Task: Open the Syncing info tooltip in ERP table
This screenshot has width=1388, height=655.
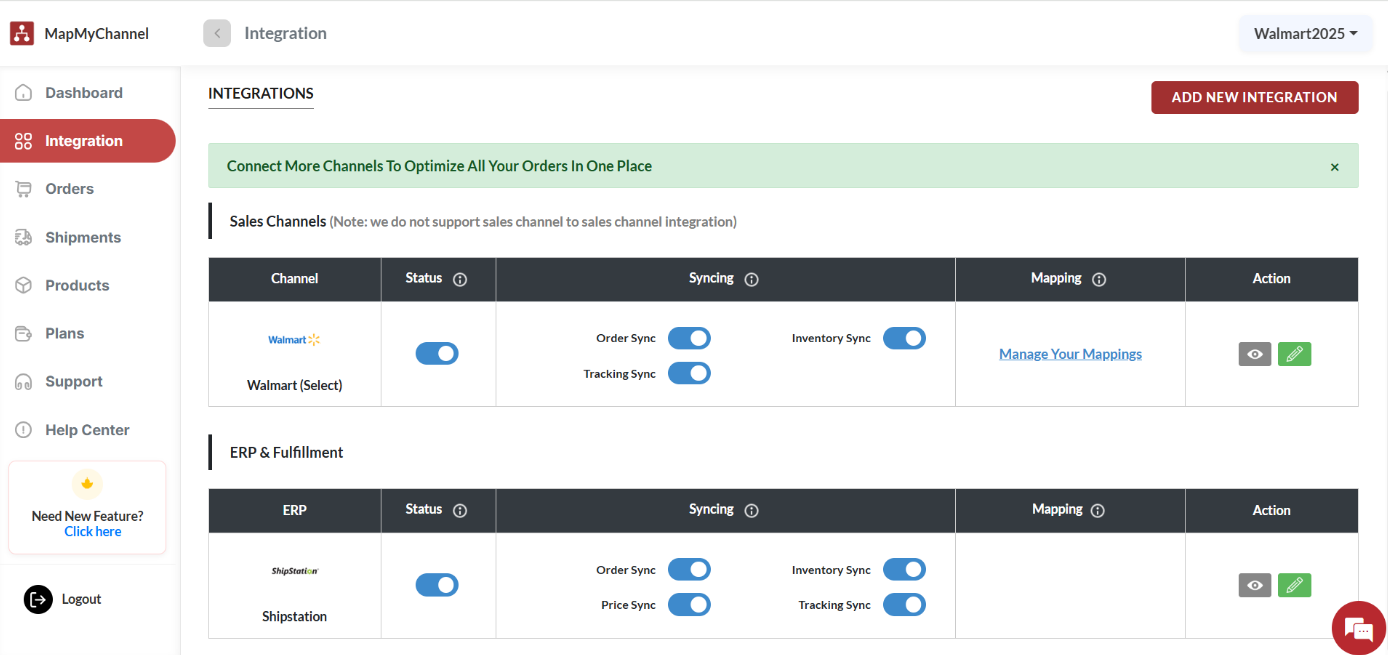Action: click(751, 510)
